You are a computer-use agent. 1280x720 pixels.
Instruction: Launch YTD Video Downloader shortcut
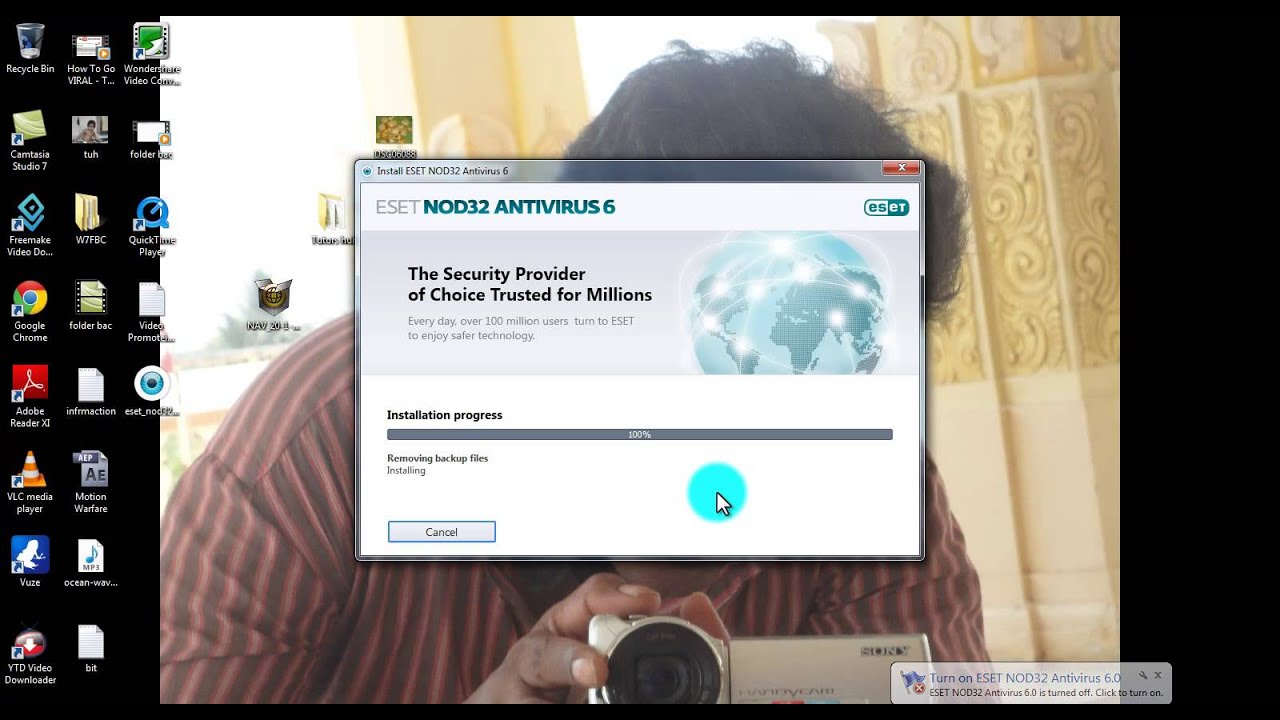coord(30,654)
